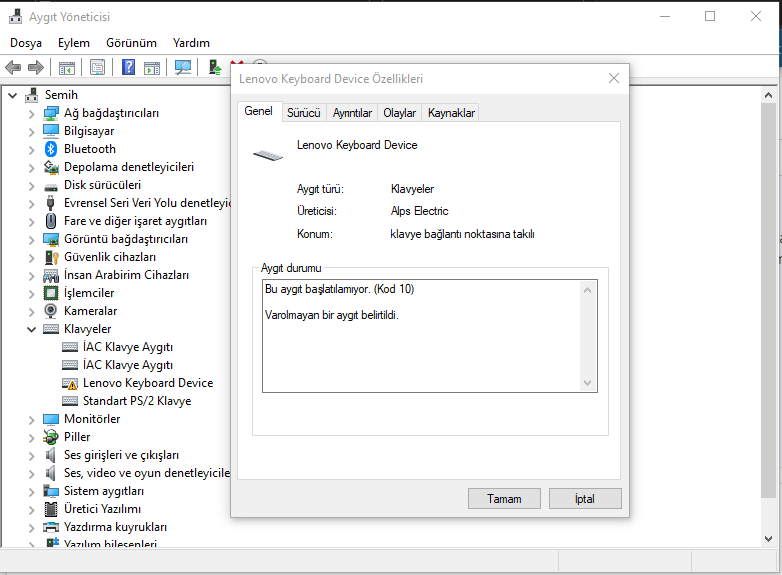Collapse the Klavyeler category

31,329
